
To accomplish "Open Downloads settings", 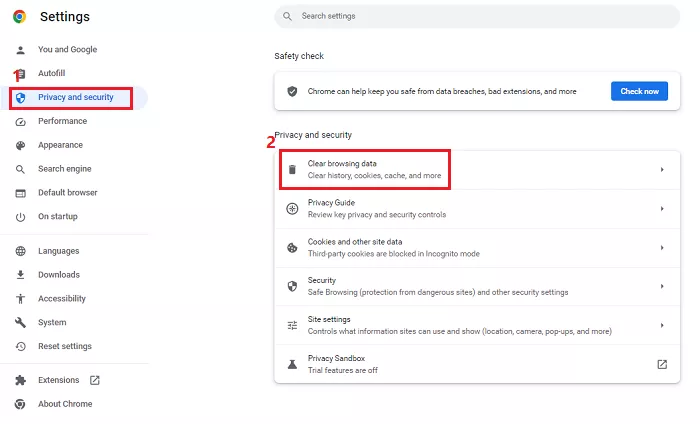I will (59, 275).
